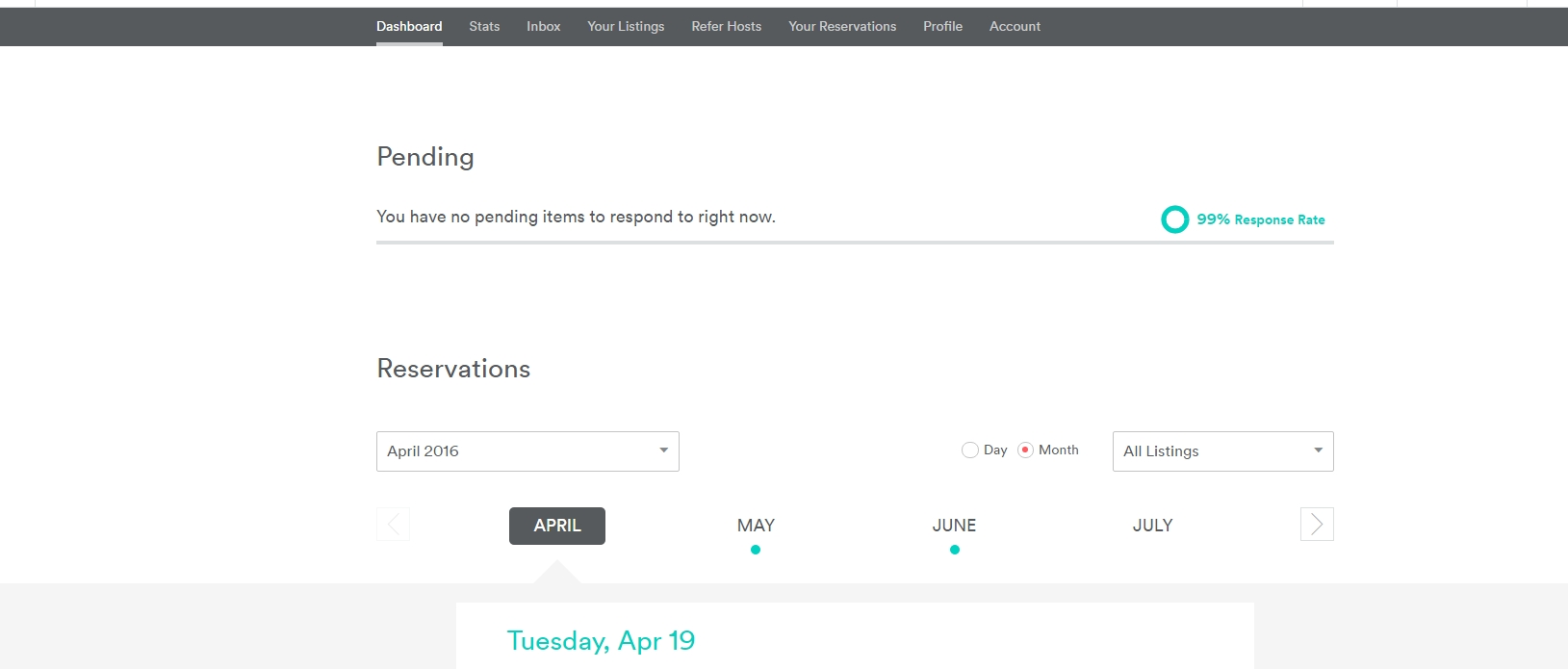View Your Reservations tab

coord(841,27)
